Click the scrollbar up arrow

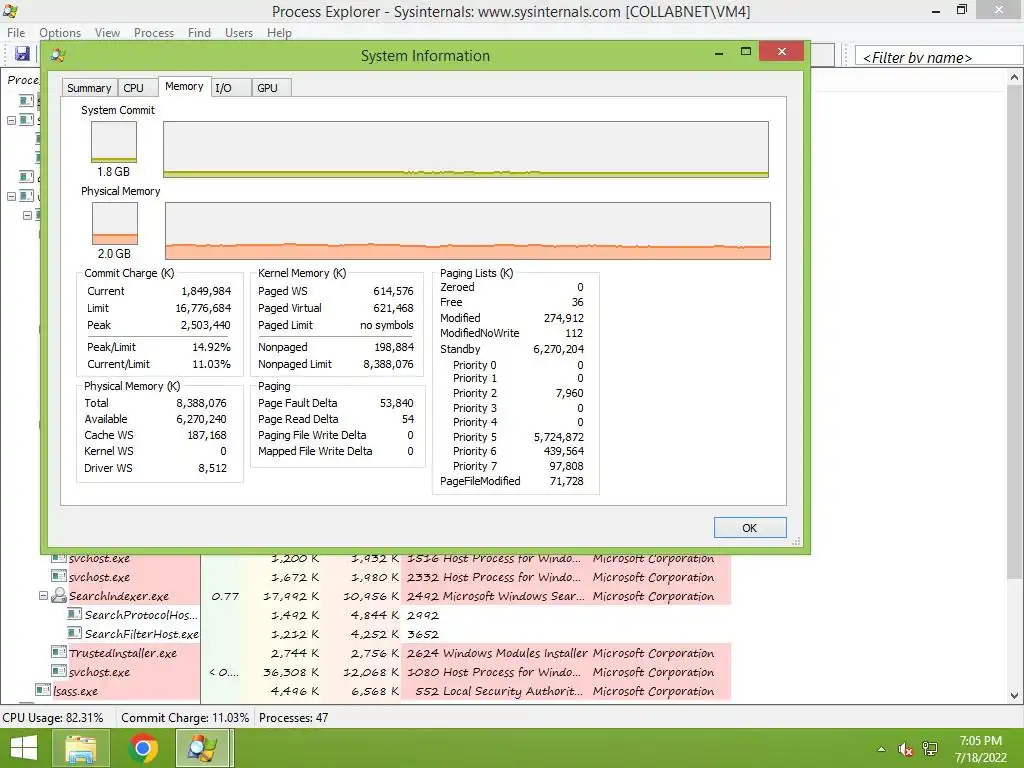tap(1014, 77)
